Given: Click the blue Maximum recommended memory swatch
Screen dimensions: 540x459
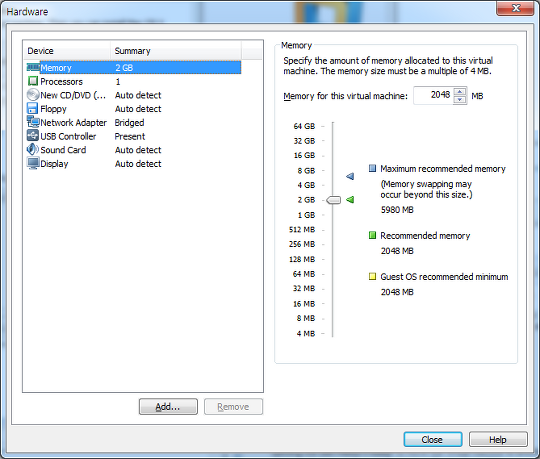Looking at the screenshot, I should point(372,168).
